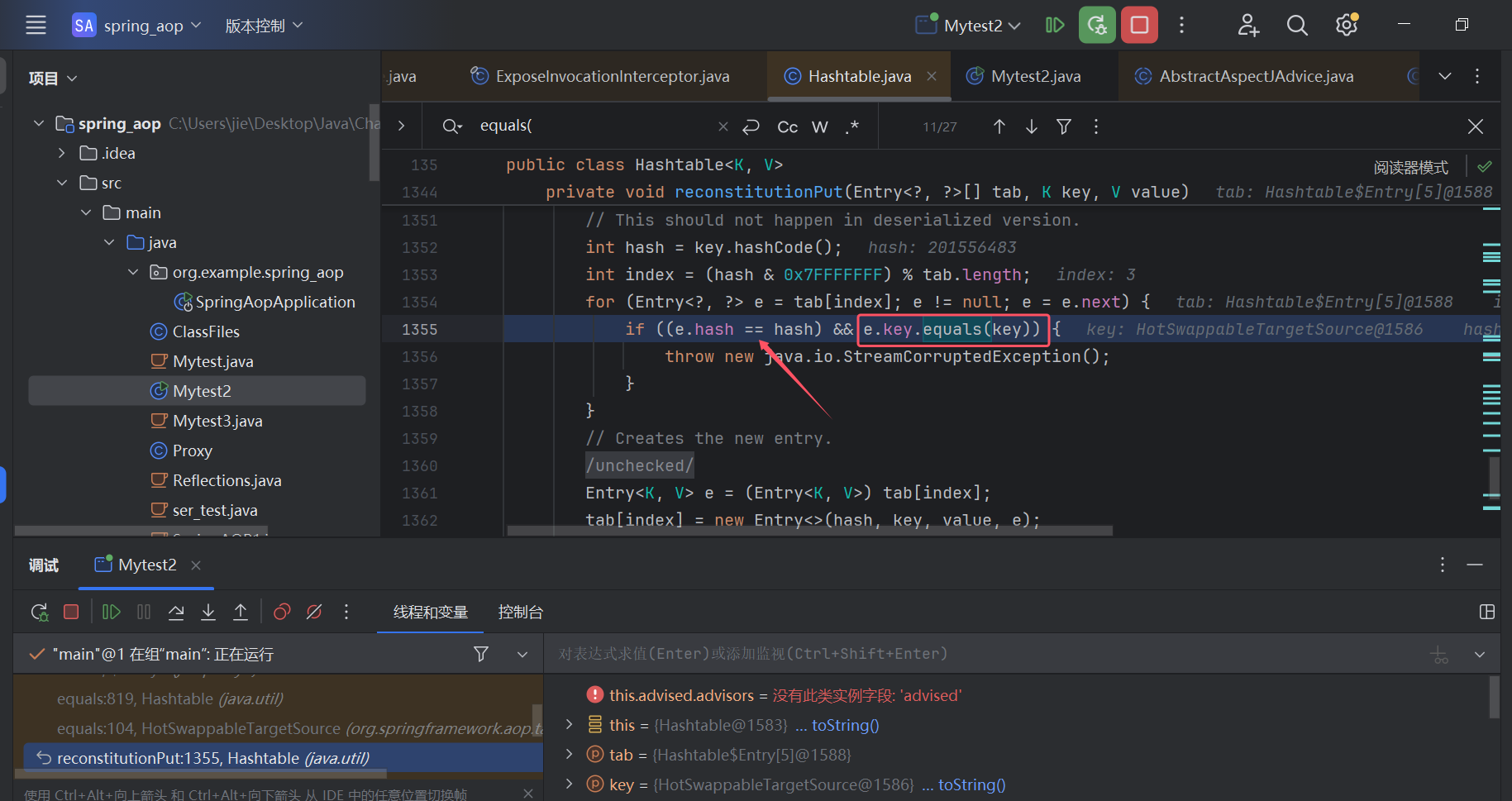Open search history magnifier dropdown

tap(451, 126)
